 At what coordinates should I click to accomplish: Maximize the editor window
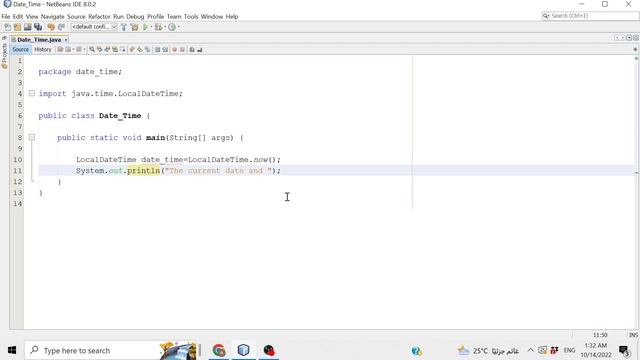pyautogui.click(x=636, y=38)
